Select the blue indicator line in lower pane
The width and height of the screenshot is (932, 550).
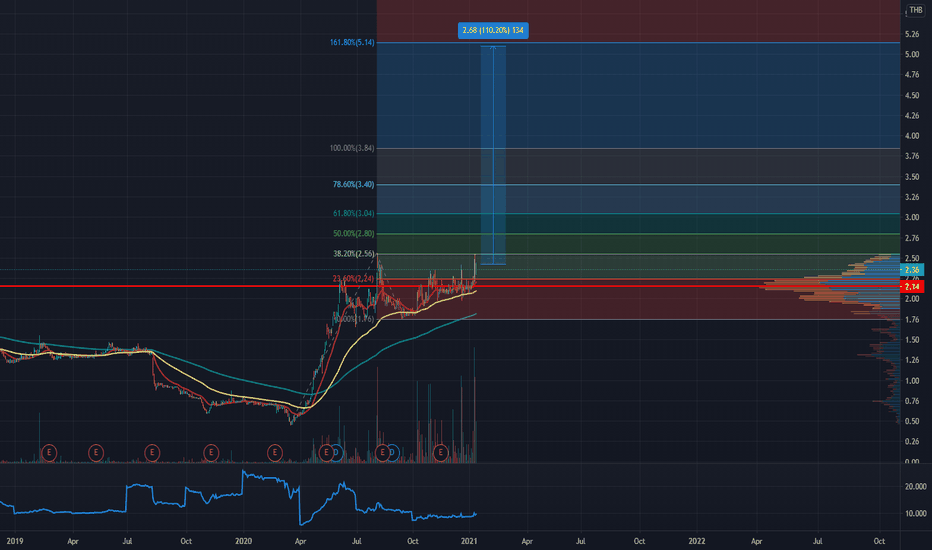click(x=238, y=497)
